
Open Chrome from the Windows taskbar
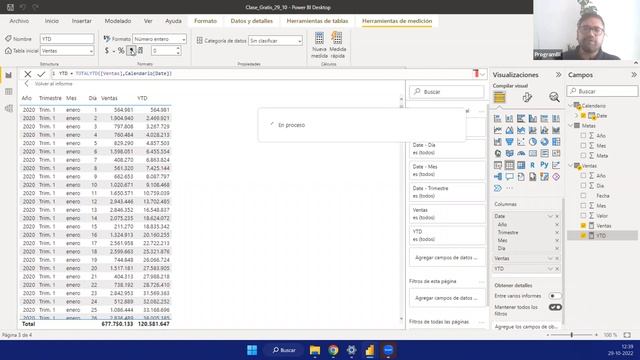tap(333, 350)
